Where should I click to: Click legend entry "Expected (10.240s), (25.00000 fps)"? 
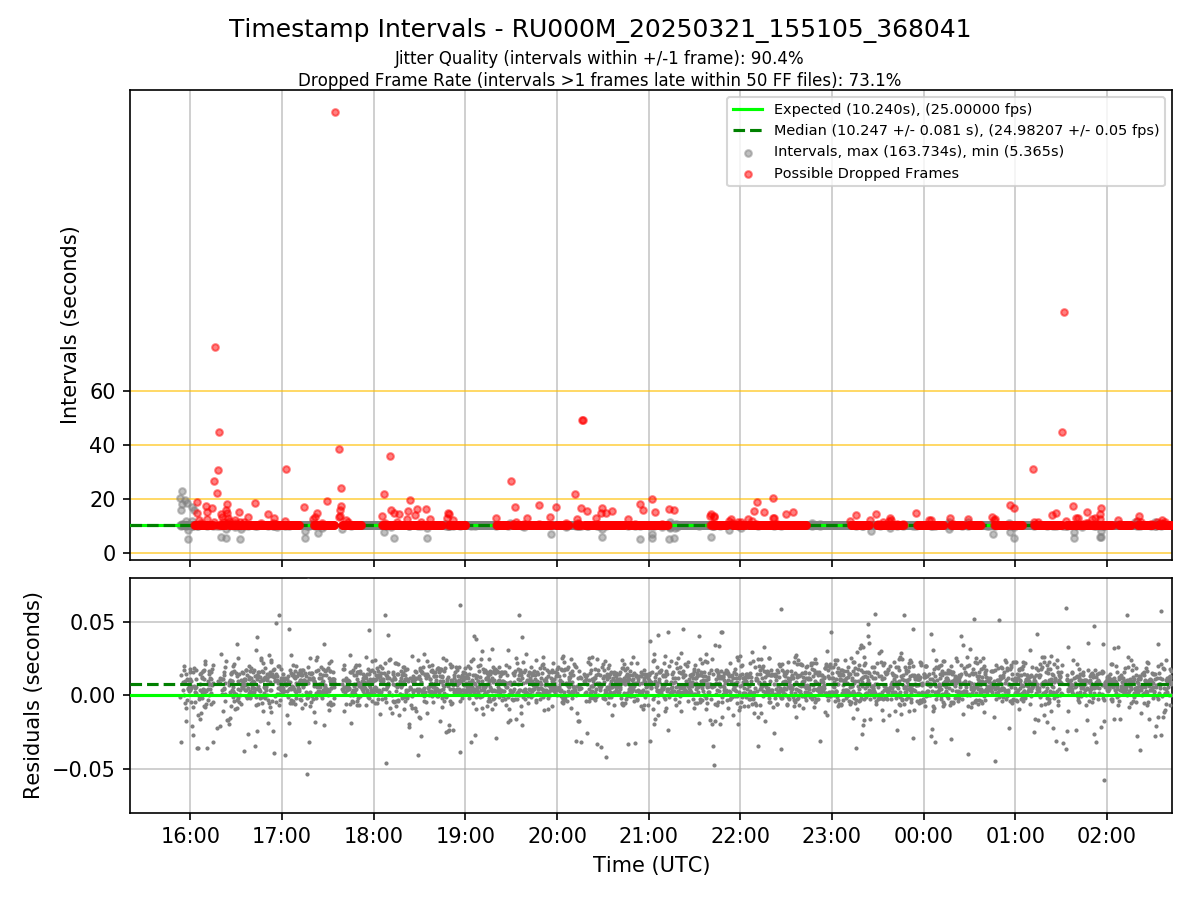[903, 109]
